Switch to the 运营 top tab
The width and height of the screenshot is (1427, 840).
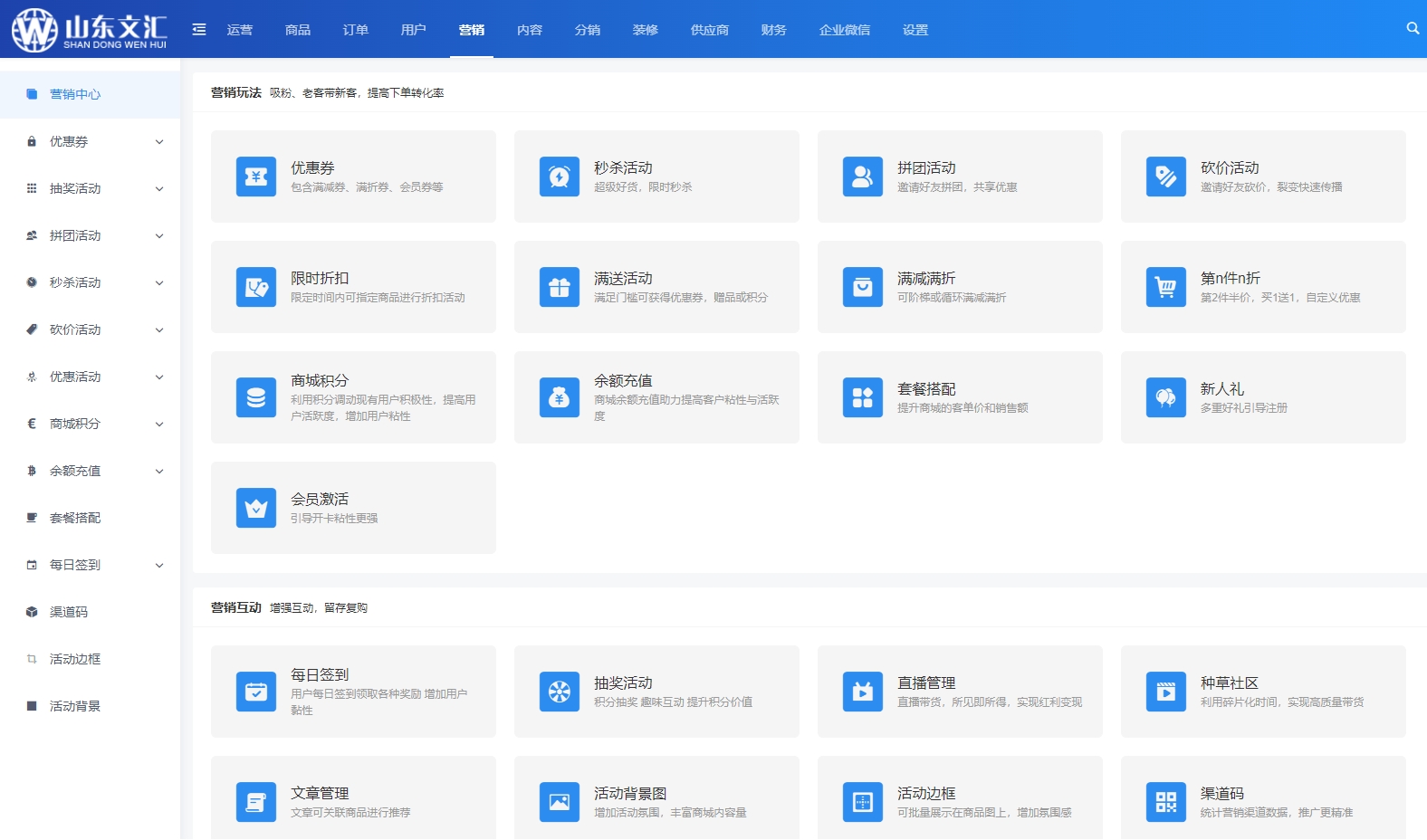(240, 30)
